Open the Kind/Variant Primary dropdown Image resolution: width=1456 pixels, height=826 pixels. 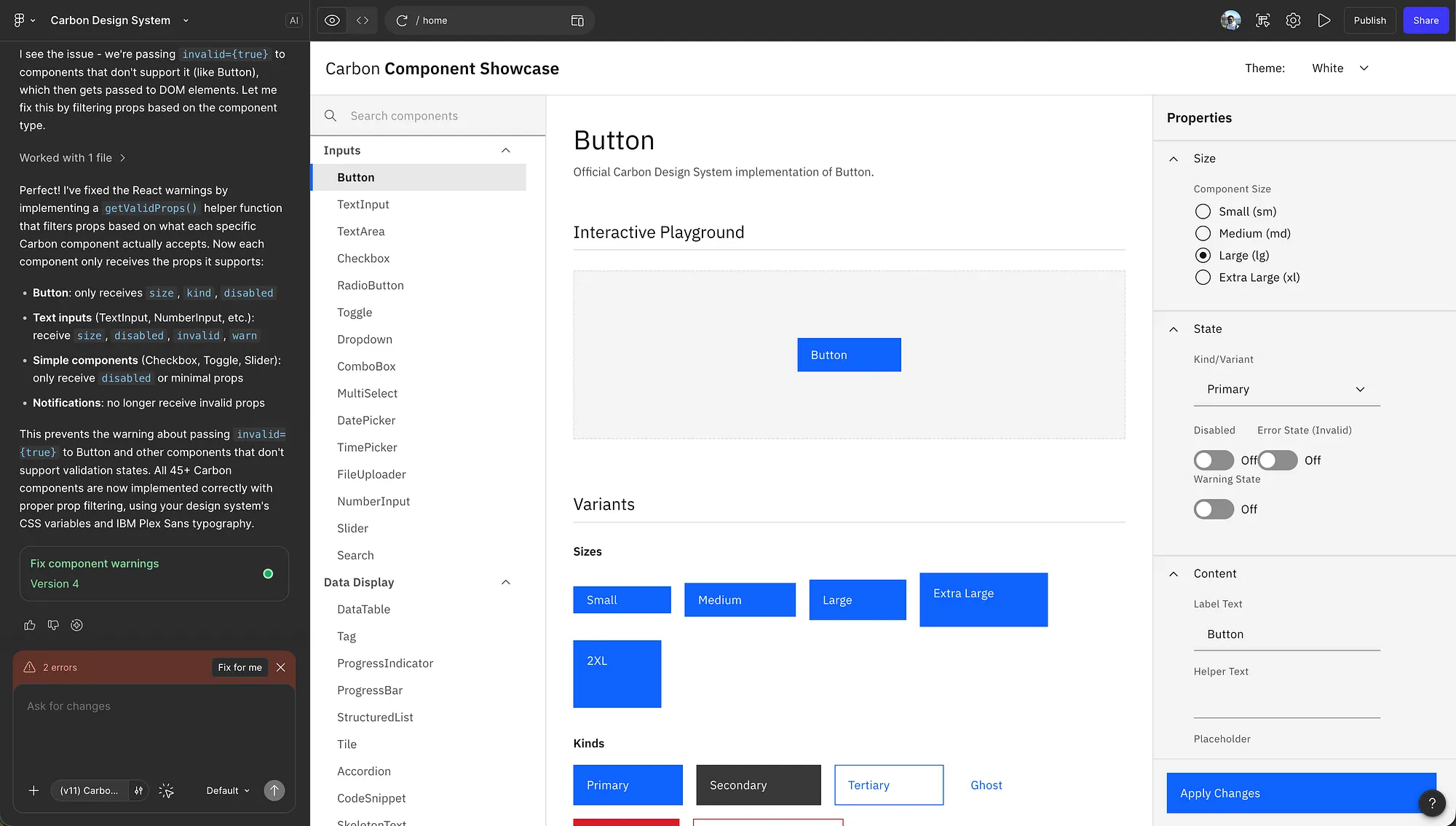pyautogui.click(x=1286, y=390)
